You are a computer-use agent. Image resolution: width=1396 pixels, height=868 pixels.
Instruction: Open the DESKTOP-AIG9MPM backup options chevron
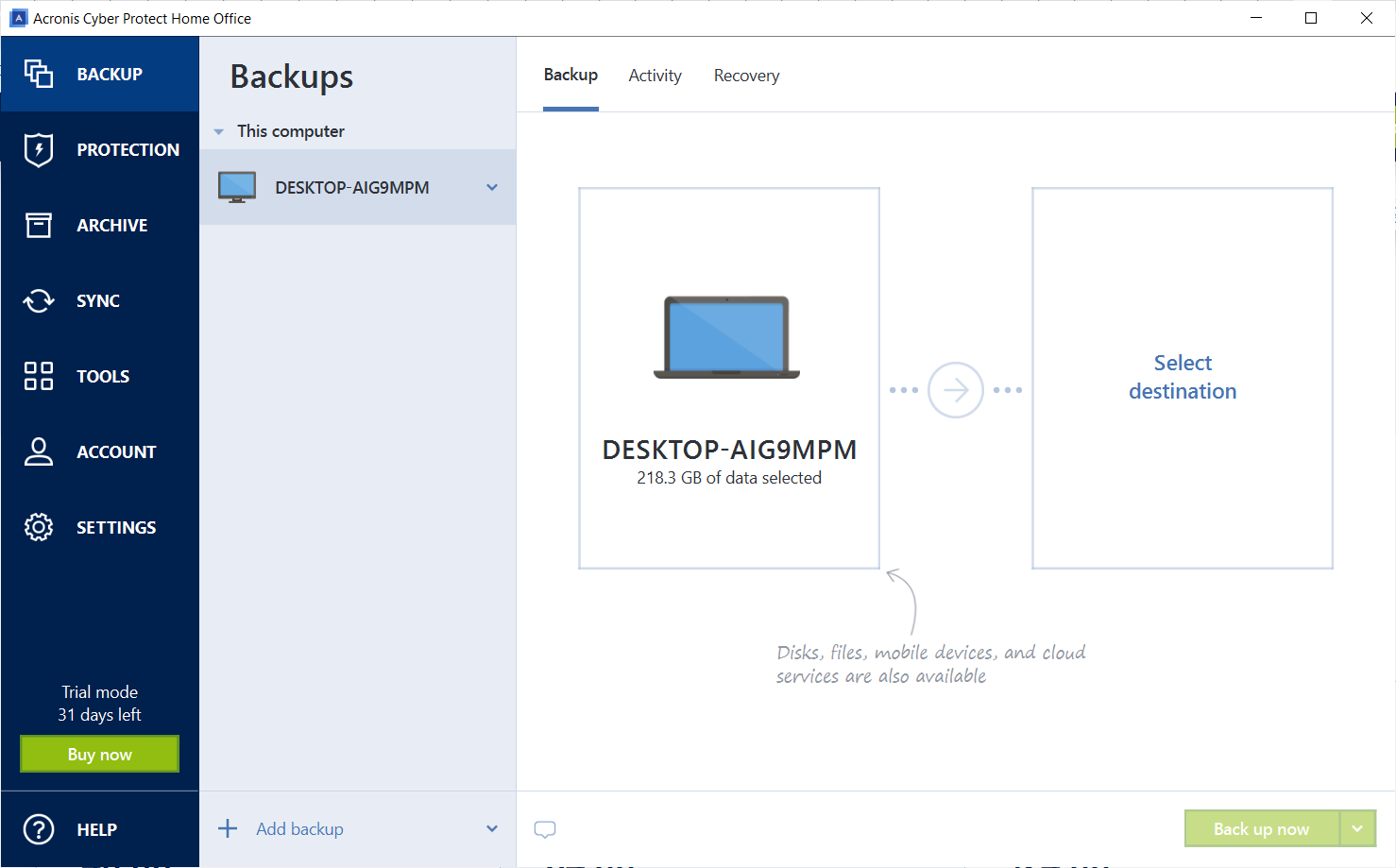[492, 187]
